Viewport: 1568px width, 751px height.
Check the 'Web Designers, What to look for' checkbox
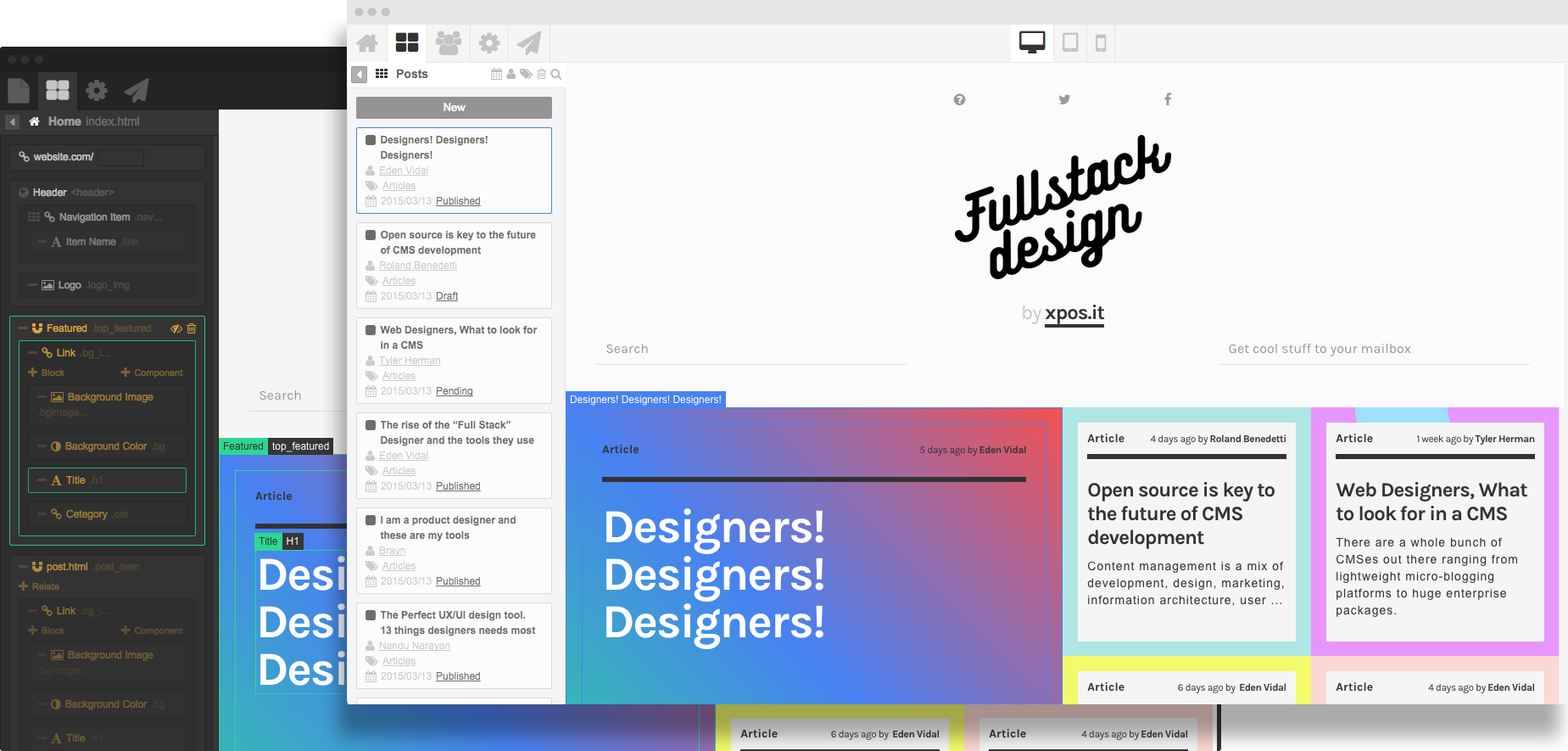click(x=371, y=330)
